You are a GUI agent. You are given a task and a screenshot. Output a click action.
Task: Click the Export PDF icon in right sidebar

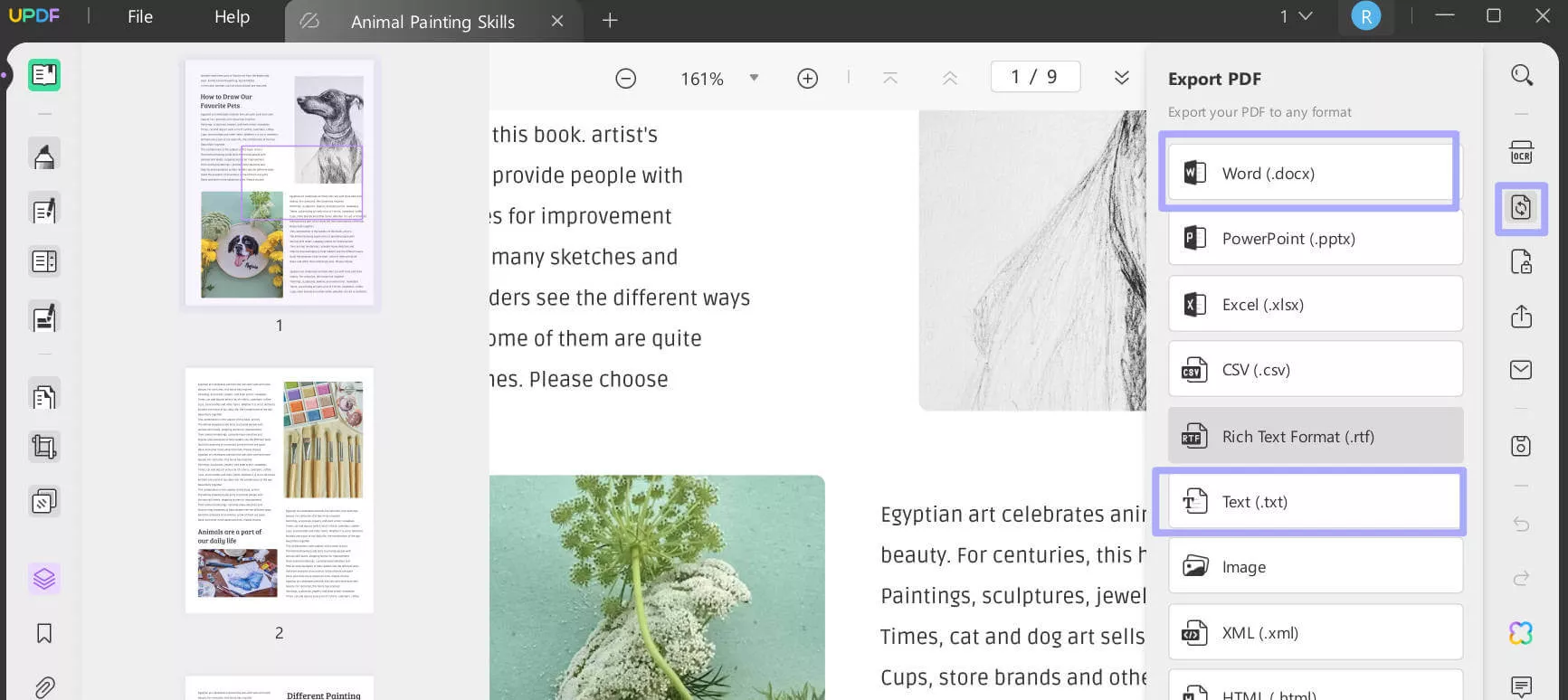pos(1522,208)
